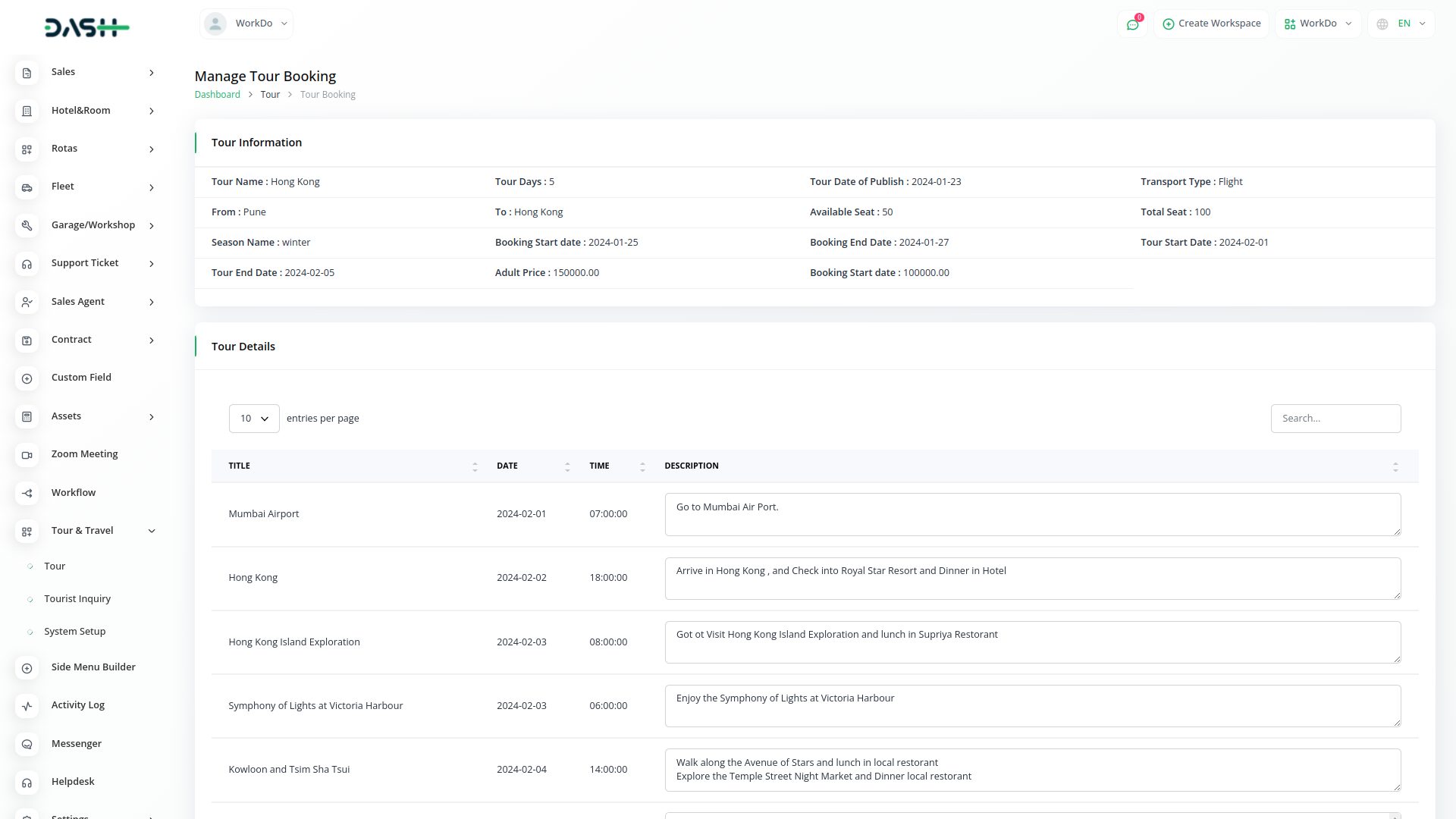Open the entries per page dropdown
Viewport: 1456px width, 819px height.
[x=254, y=419]
